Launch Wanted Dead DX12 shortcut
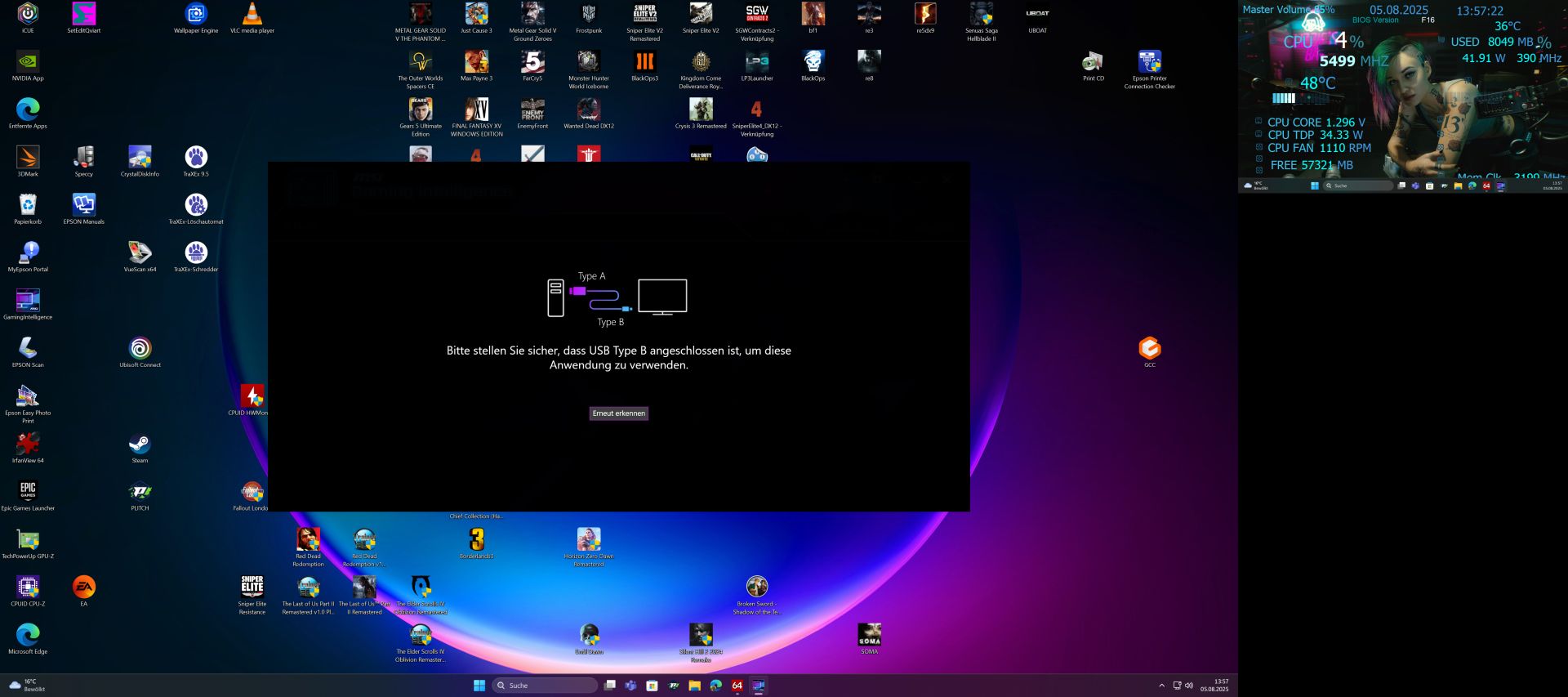Viewport: 1568px width, 697px height. pyautogui.click(x=589, y=114)
